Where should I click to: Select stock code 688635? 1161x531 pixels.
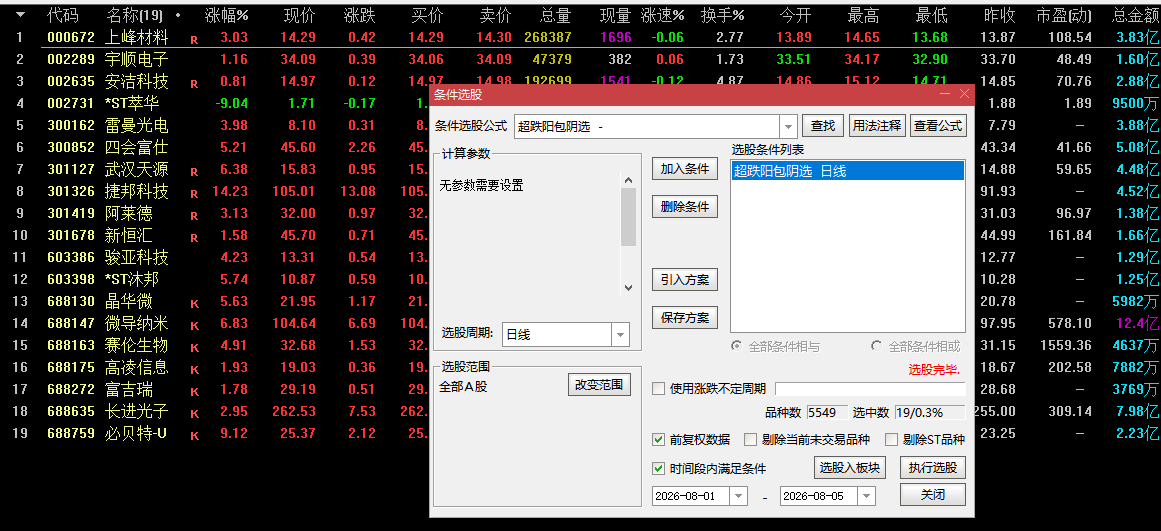pyautogui.click(x=71, y=411)
